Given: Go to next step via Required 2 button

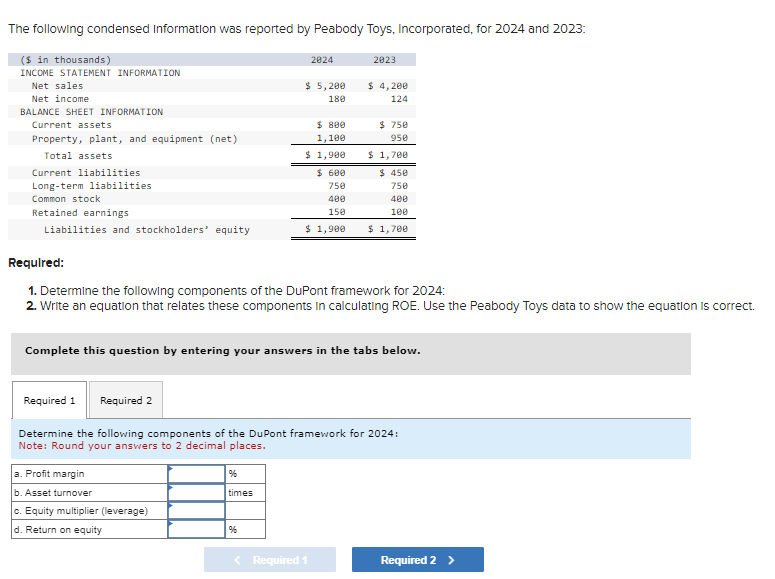Looking at the screenshot, I should [418, 560].
